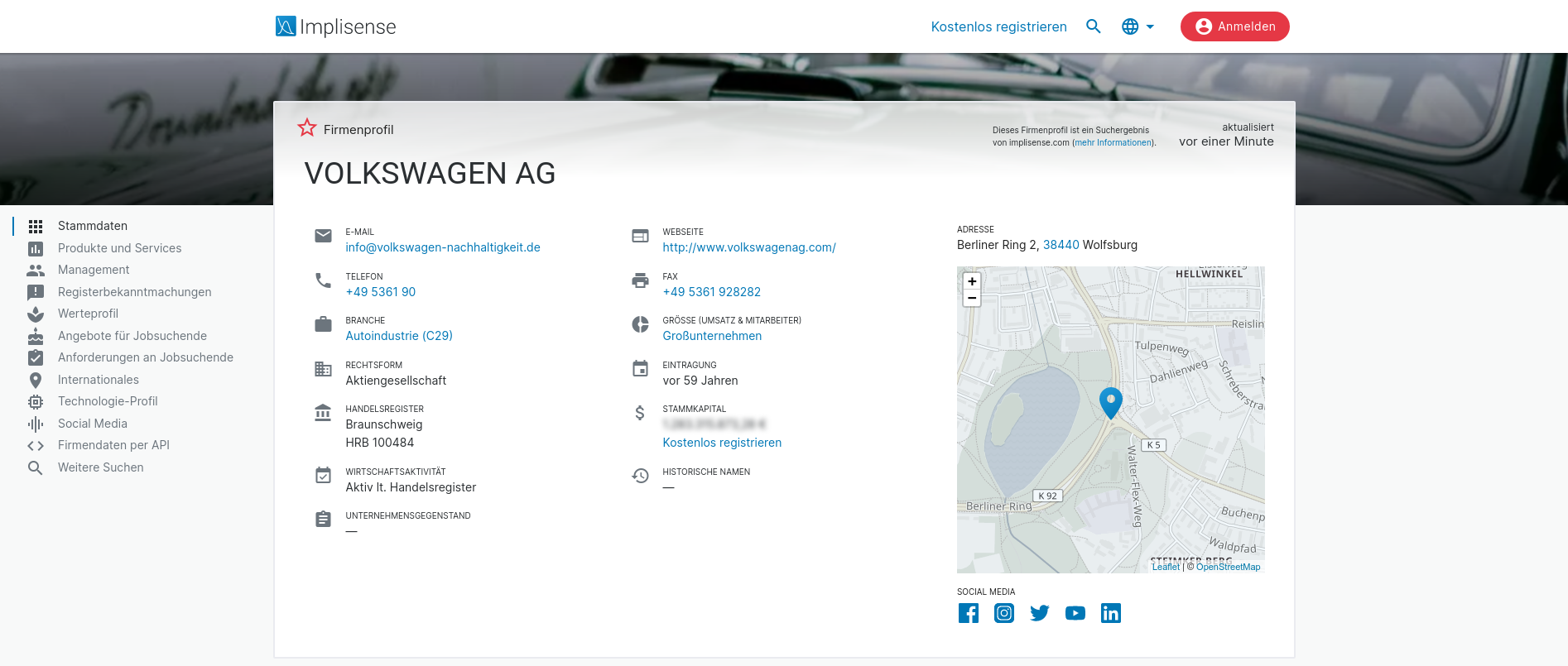Click the favorite star icon beside Firmenprofil
The width and height of the screenshot is (1568, 666).
tap(307, 127)
